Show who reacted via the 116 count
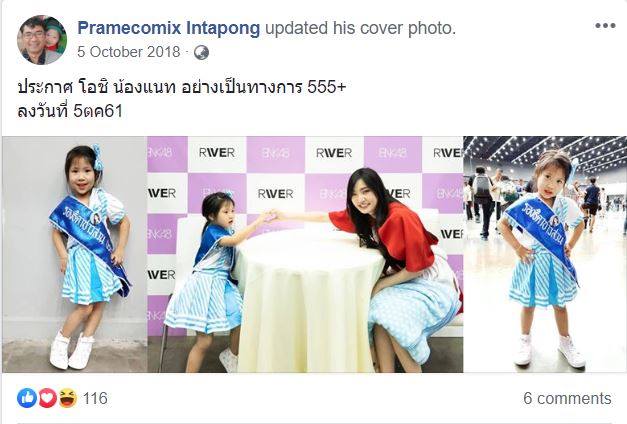The width and height of the screenshot is (627, 424). point(95,398)
